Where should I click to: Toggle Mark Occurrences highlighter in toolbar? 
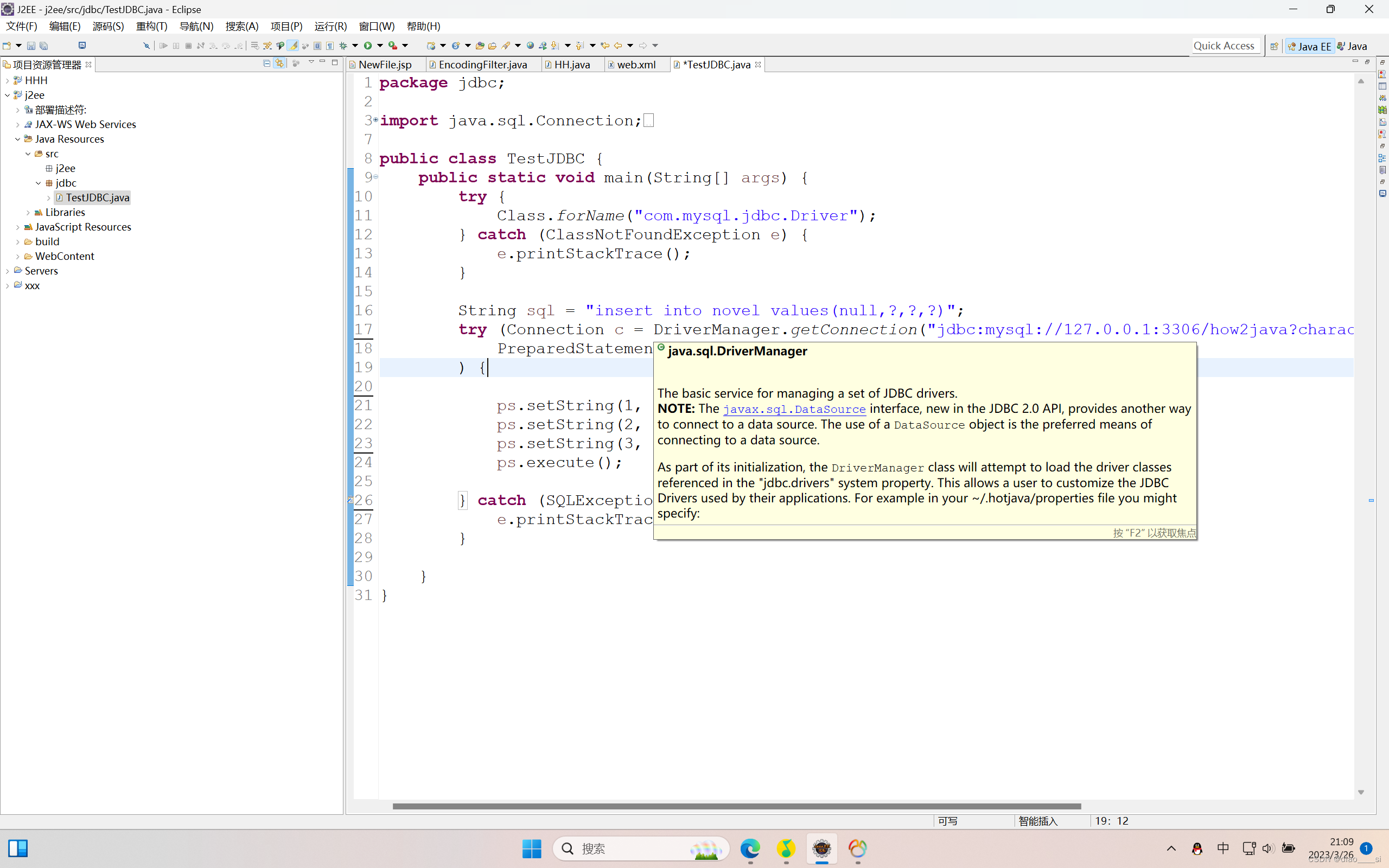(294, 46)
